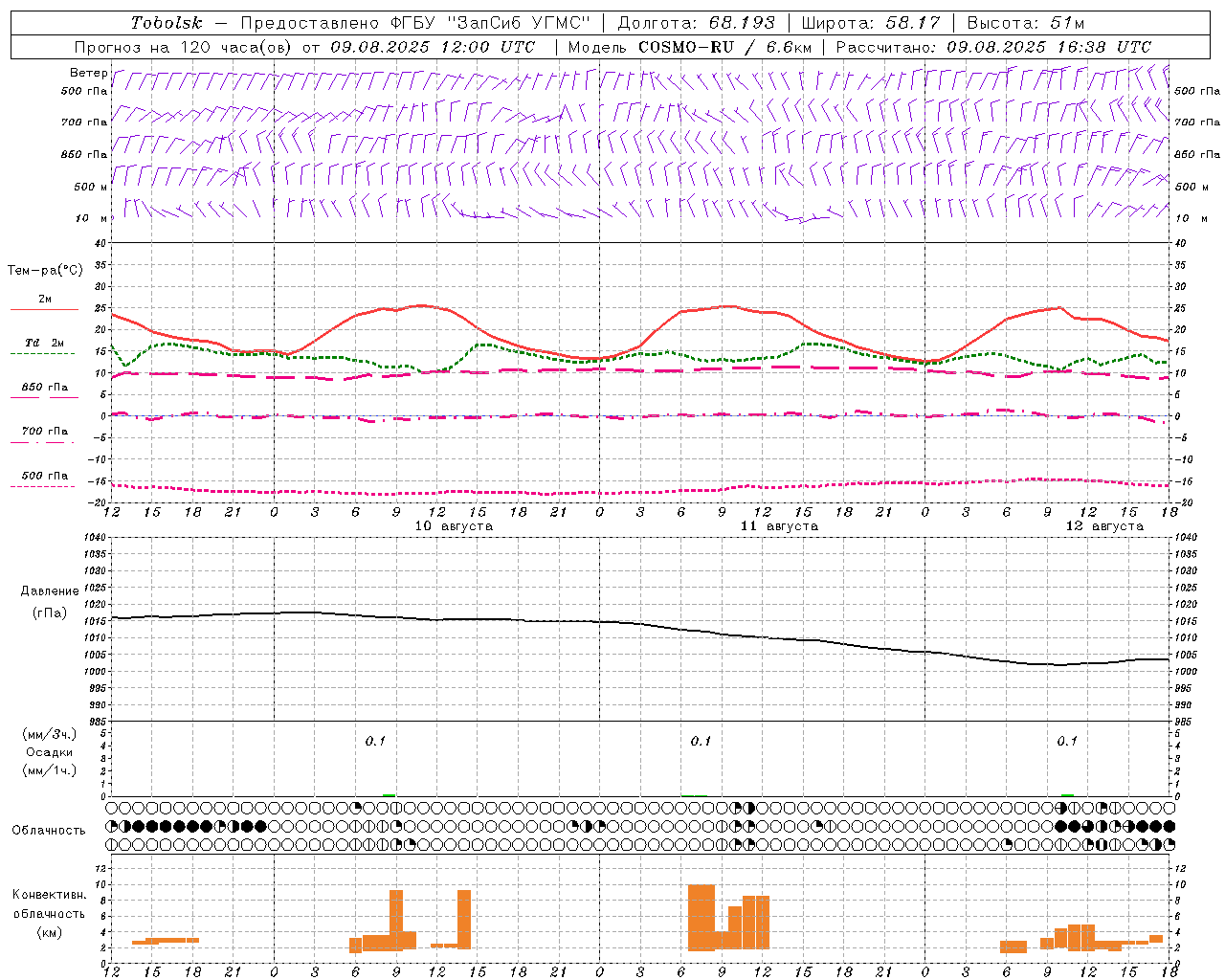Click the '850 гПа' temperature legend entry
Screen dimensions: 1225x980
(44, 388)
